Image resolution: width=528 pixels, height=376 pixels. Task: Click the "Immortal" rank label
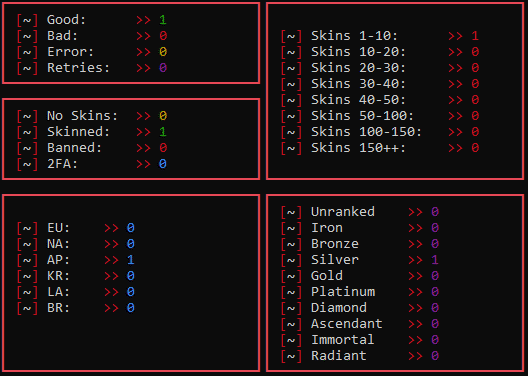click(x=343, y=340)
